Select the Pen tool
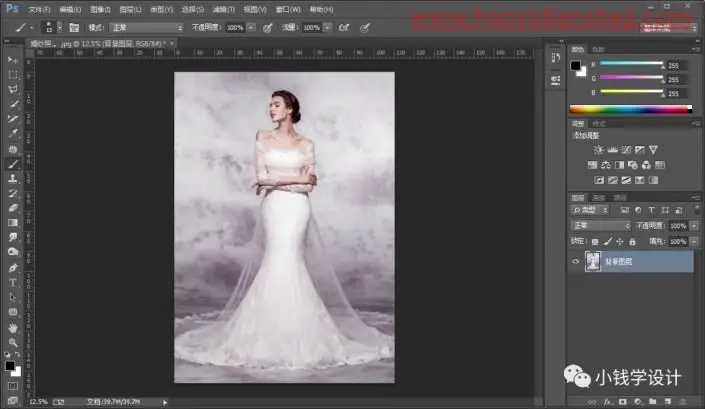705x409 pixels. [x=13, y=268]
